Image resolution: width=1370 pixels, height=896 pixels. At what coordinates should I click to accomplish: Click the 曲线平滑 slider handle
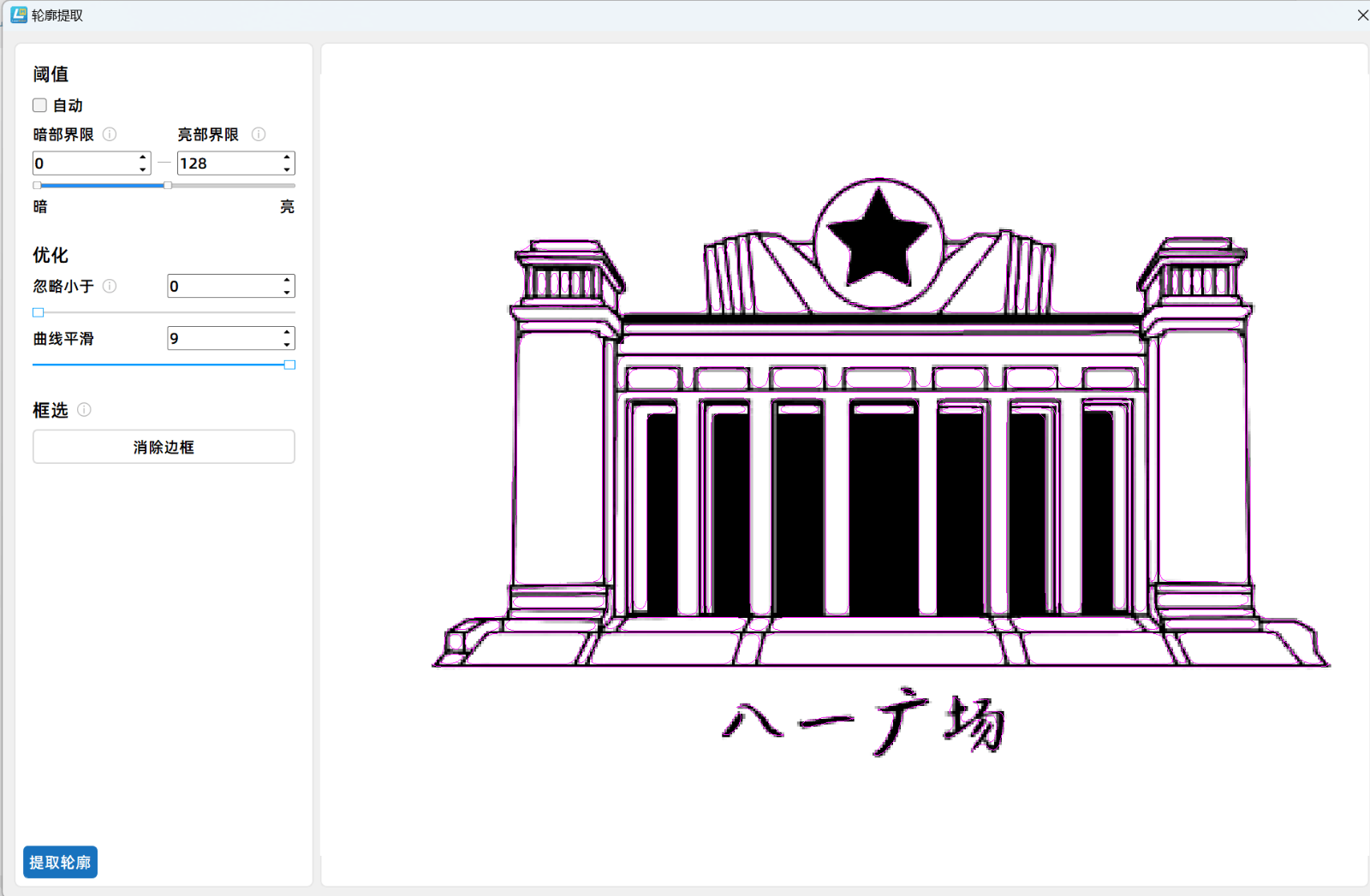(289, 365)
